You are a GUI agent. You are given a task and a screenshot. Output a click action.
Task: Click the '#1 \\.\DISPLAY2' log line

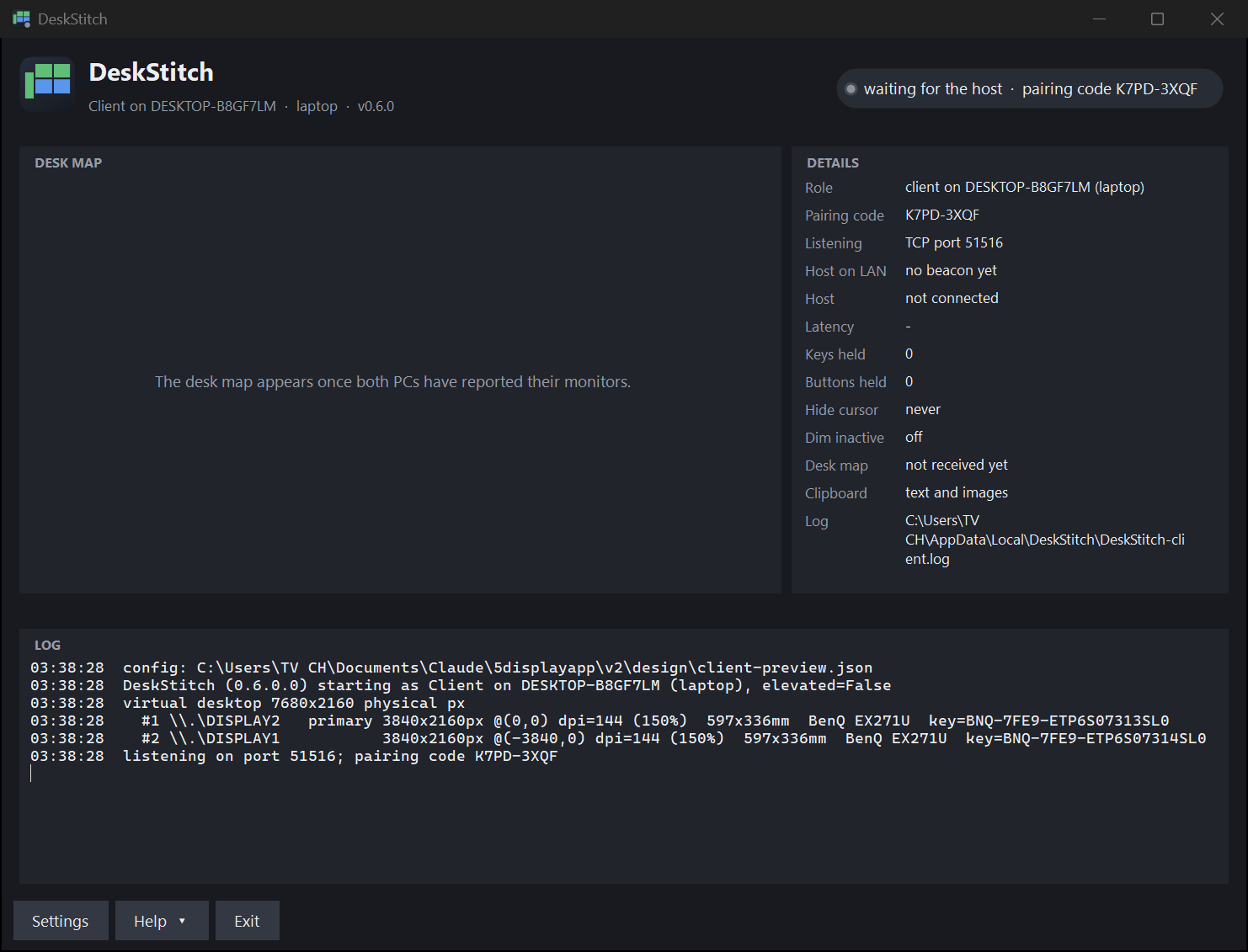tap(600, 721)
